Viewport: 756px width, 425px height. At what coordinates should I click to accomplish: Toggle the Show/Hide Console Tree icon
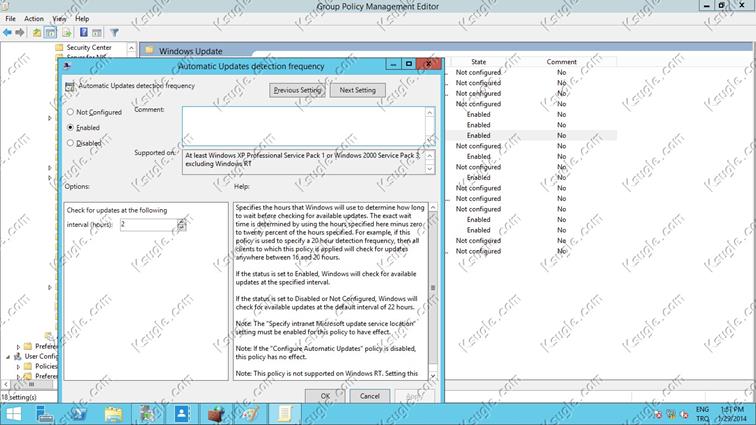pyautogui.click(x=50, y=32)
